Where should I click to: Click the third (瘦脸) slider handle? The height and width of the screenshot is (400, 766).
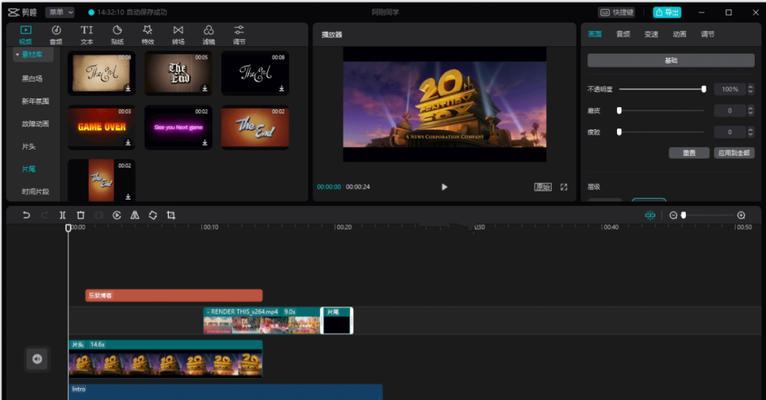[619, 132]
